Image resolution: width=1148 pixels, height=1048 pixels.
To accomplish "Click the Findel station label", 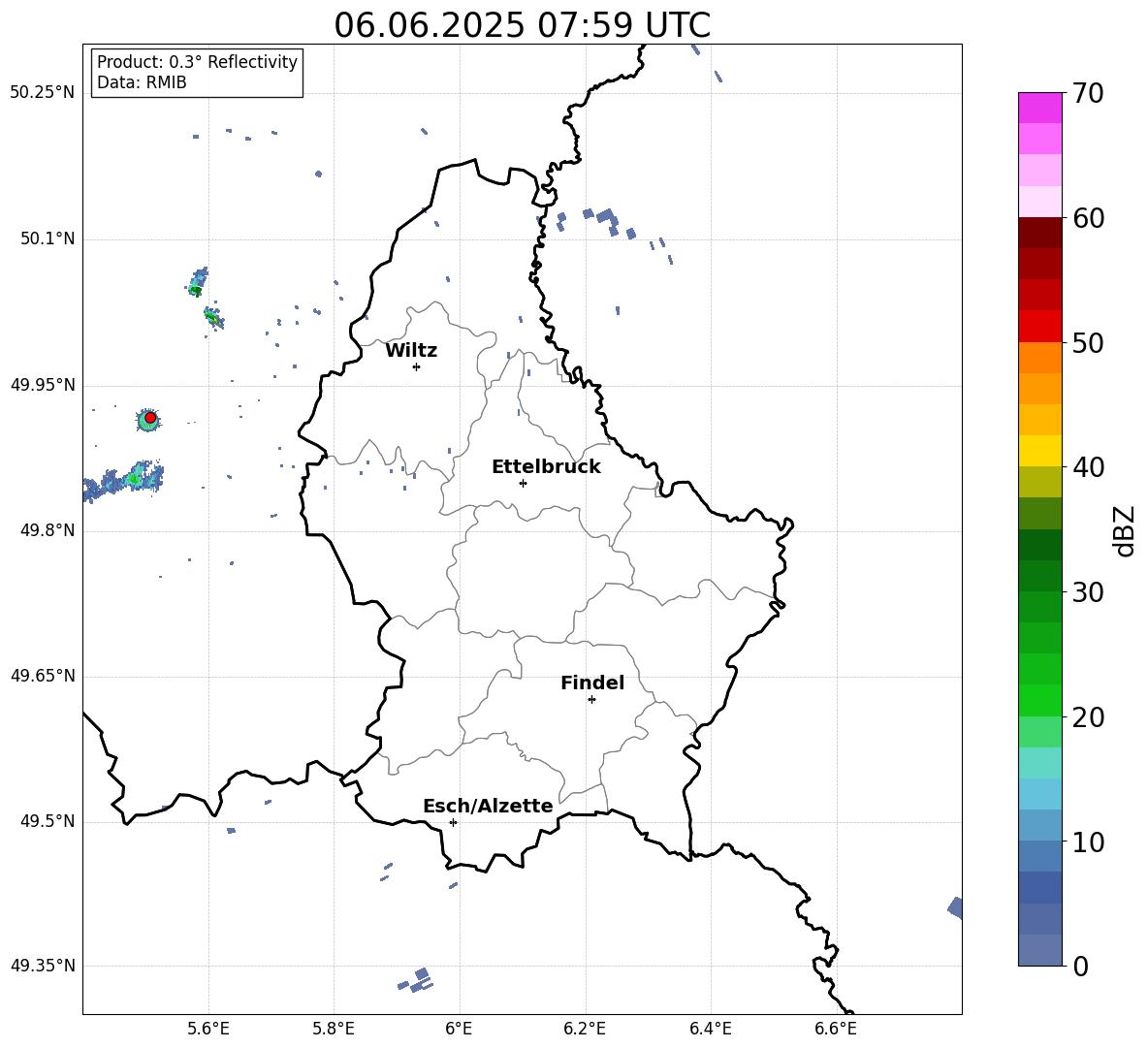I will [592, 683].
